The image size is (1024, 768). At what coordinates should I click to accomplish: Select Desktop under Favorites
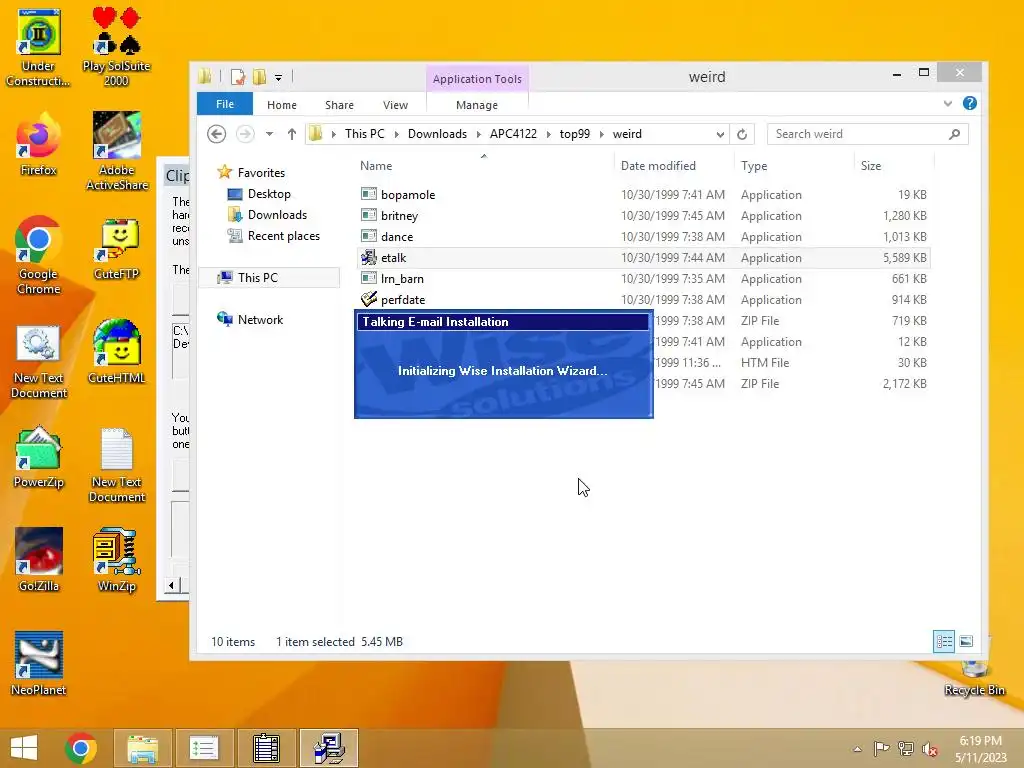pos(269,194)
